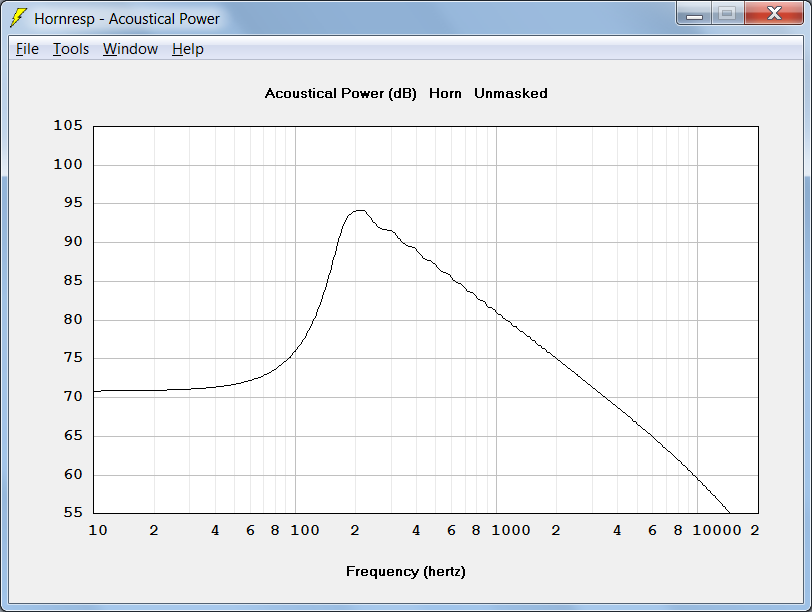Open the Help menu
The height and width of the screenshot is (612, 812).
(x=187, y=49)
